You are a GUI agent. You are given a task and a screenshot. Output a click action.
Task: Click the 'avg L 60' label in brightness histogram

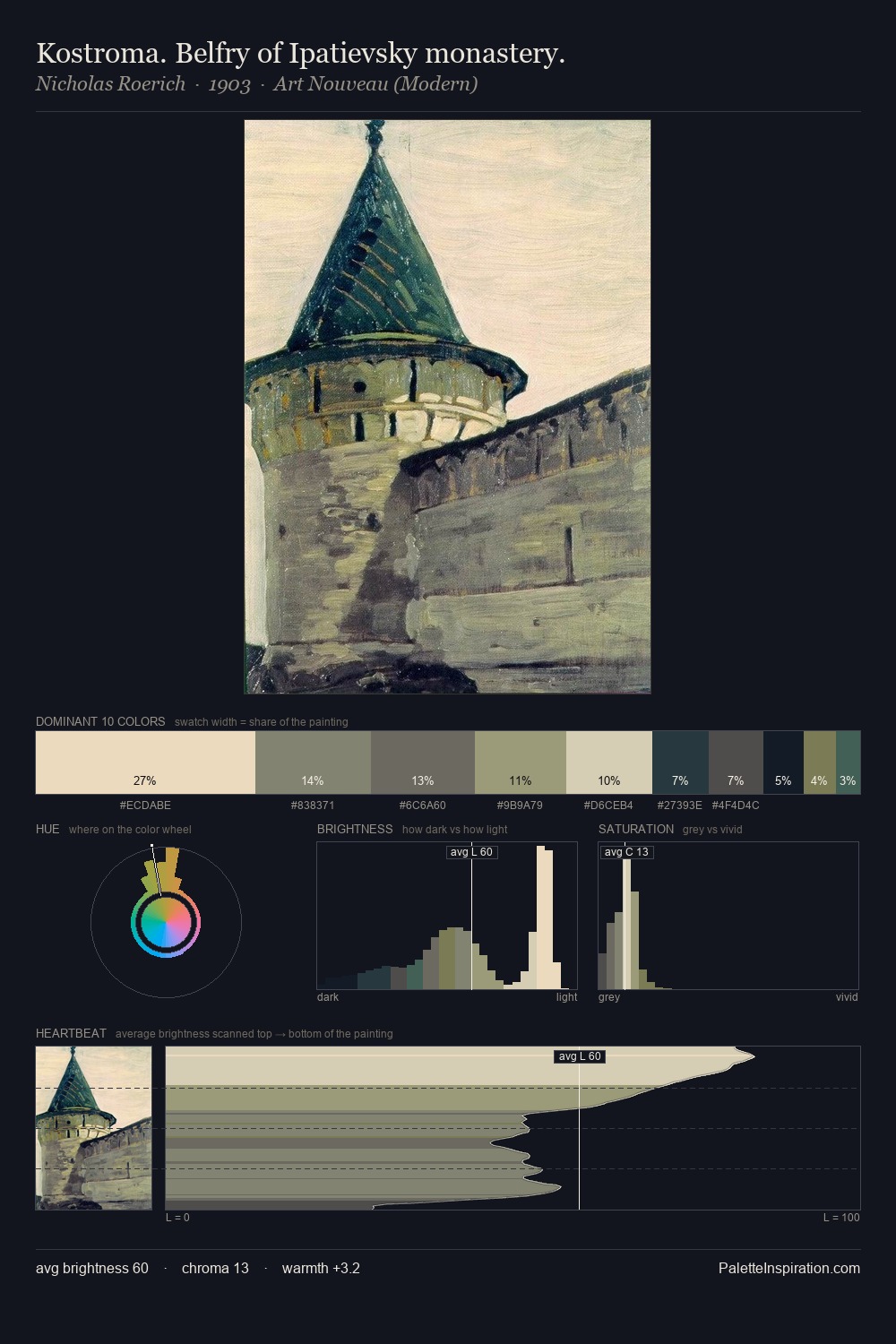click(471, 852)
